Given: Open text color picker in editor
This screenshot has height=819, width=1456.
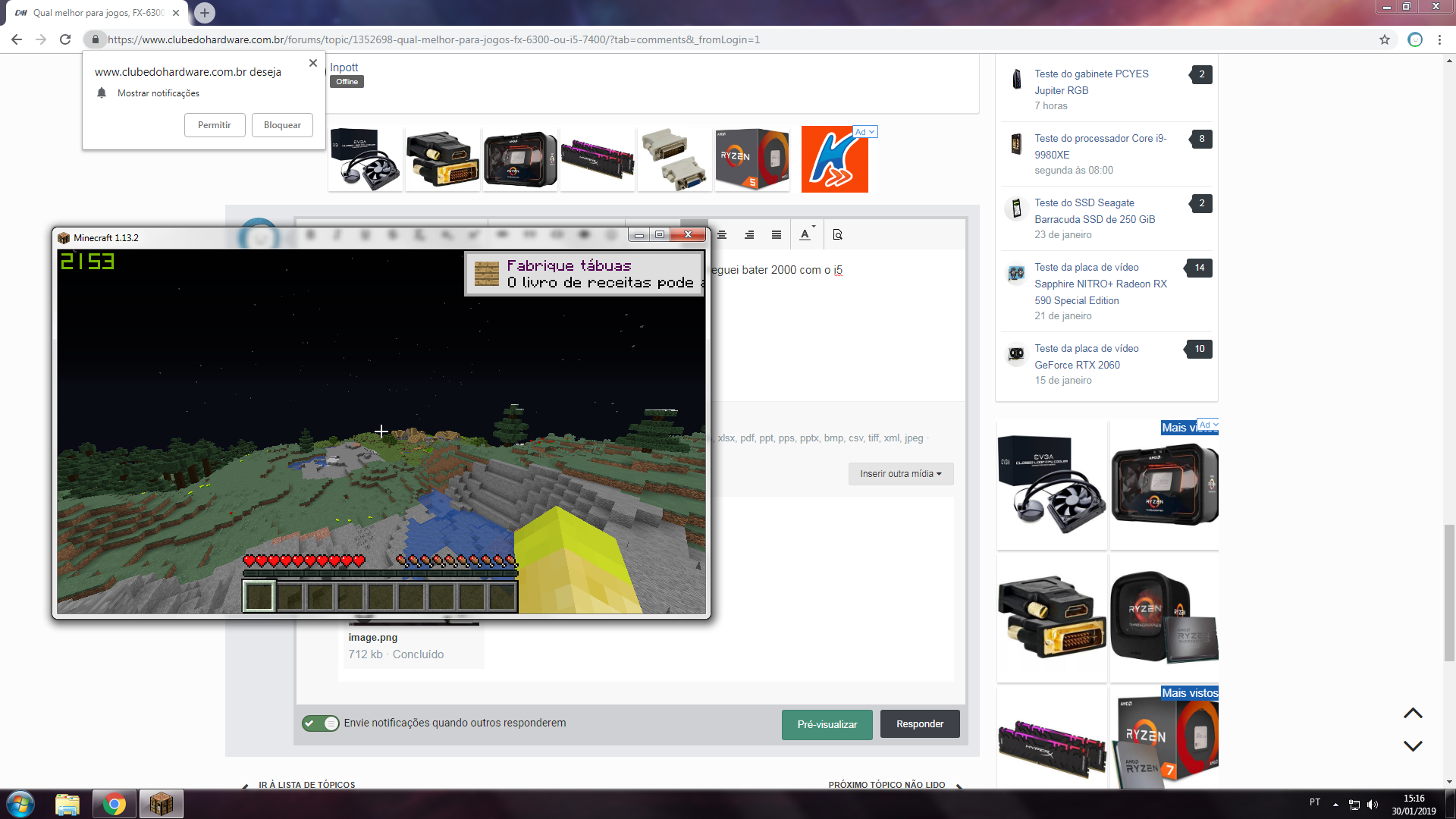Looking at the screenshot, I should (x=805, y=235).
